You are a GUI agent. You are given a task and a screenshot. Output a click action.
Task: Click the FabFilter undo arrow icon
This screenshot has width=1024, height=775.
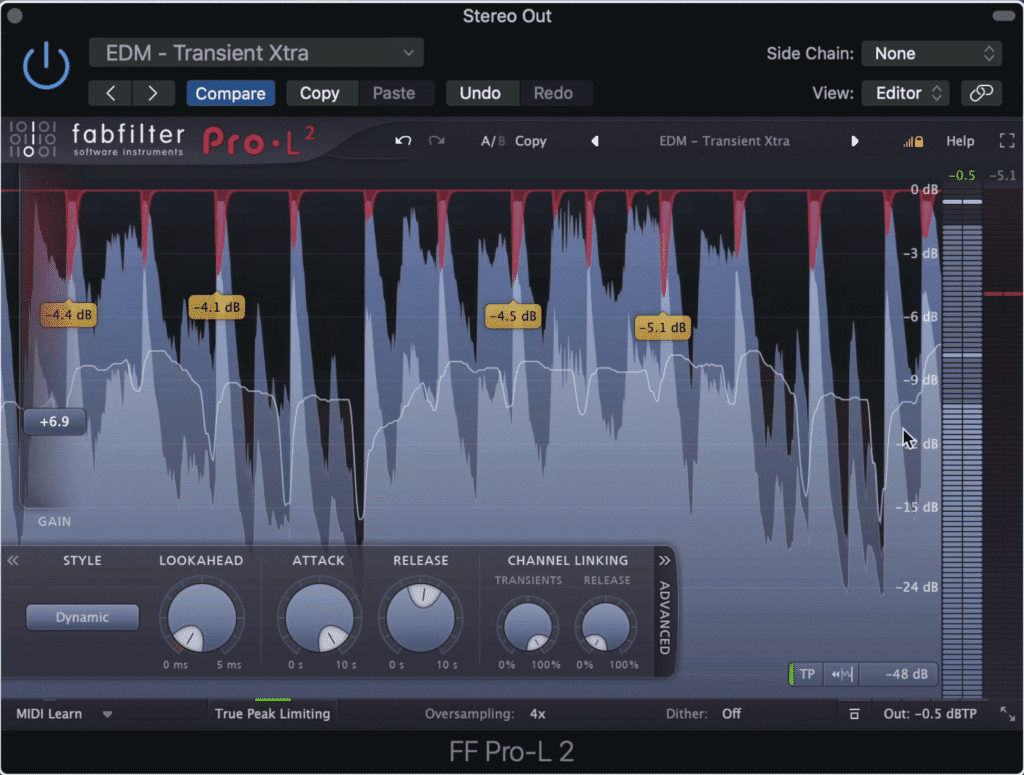[403, 141]
